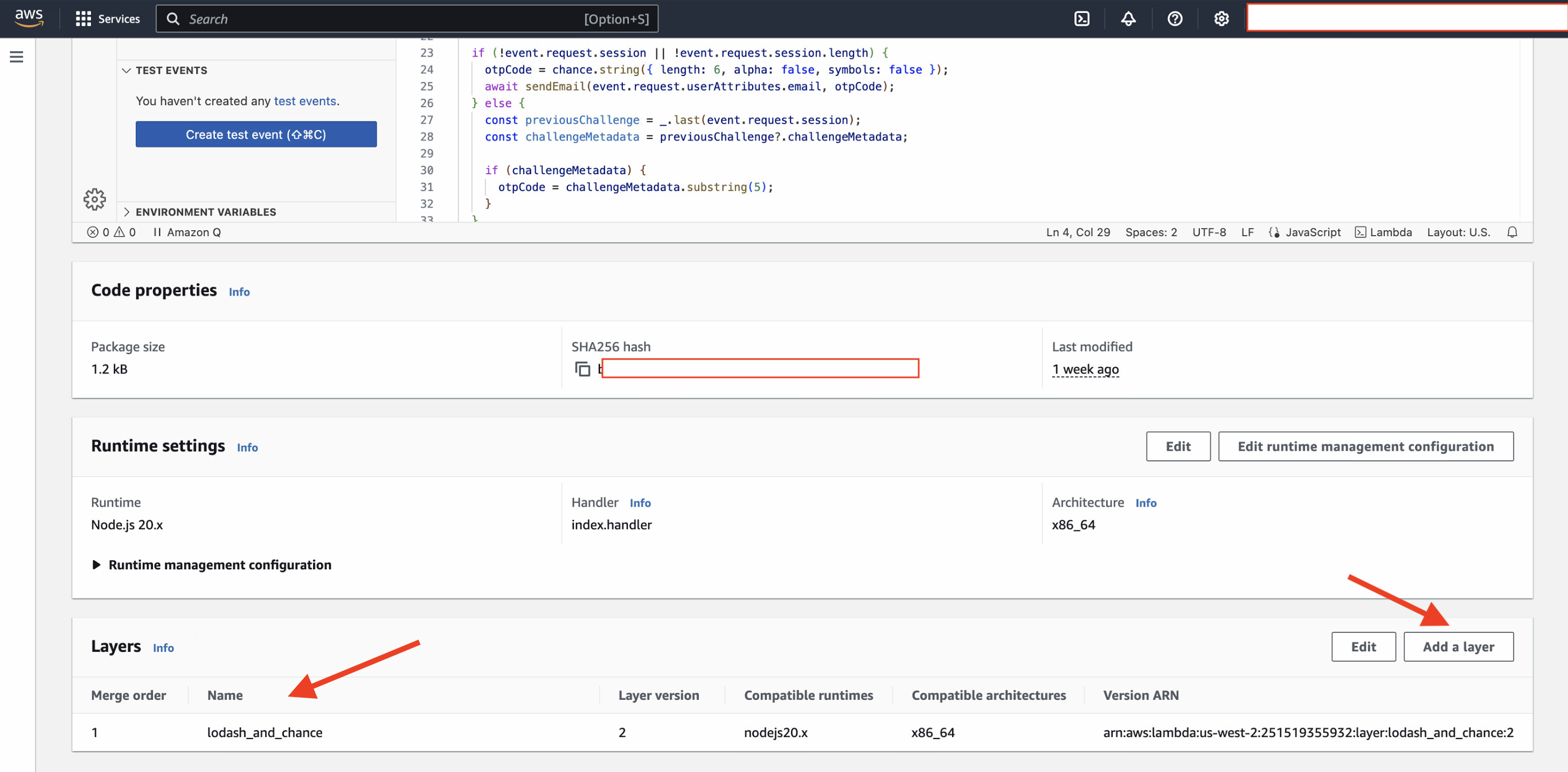The width and height of the screenshot is (1568, 772).
Task: Open the notifications bell in top bar
Action: (1128, 19)
